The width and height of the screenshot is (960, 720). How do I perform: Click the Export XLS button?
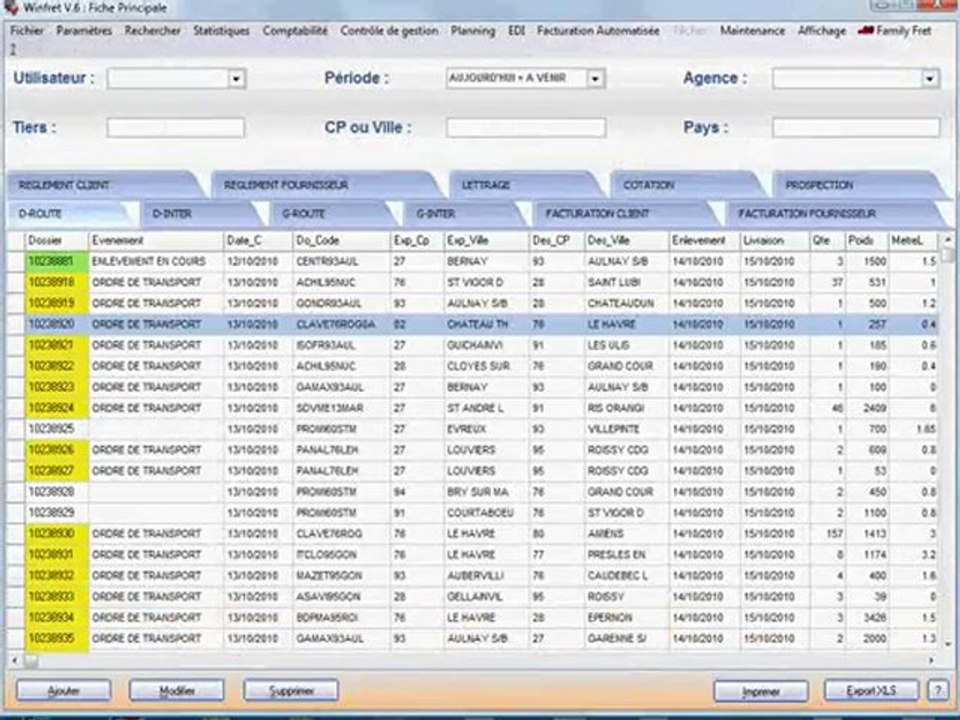871,691
